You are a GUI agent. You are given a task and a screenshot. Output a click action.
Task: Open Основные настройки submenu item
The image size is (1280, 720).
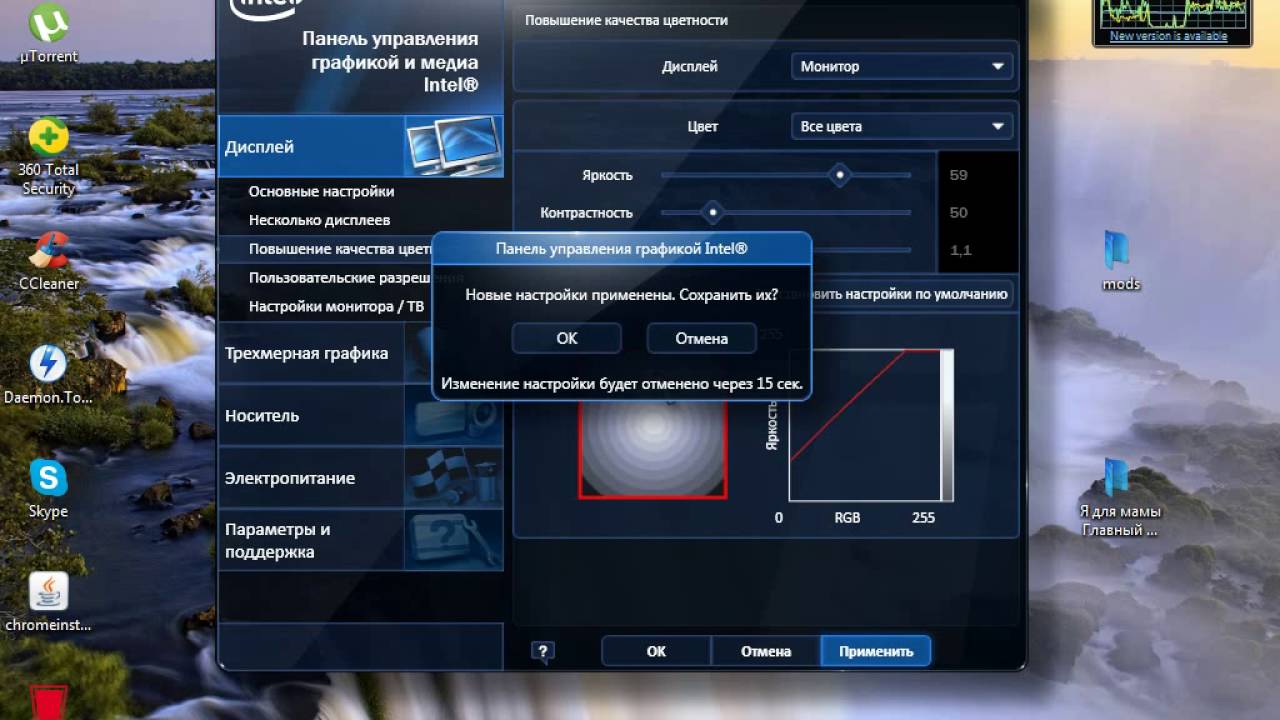[321, 191]
